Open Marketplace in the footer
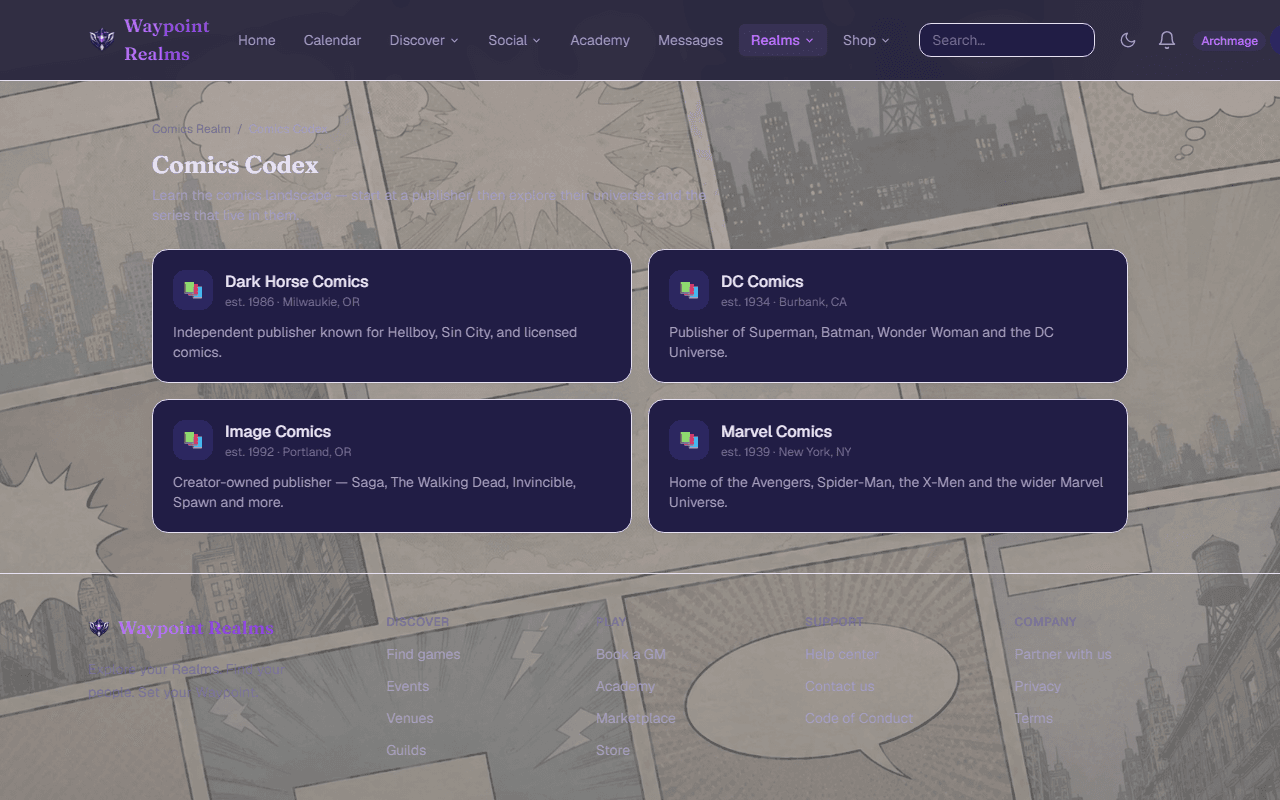The width and height of the screenshot is (1280, 800). coord(636,718)
